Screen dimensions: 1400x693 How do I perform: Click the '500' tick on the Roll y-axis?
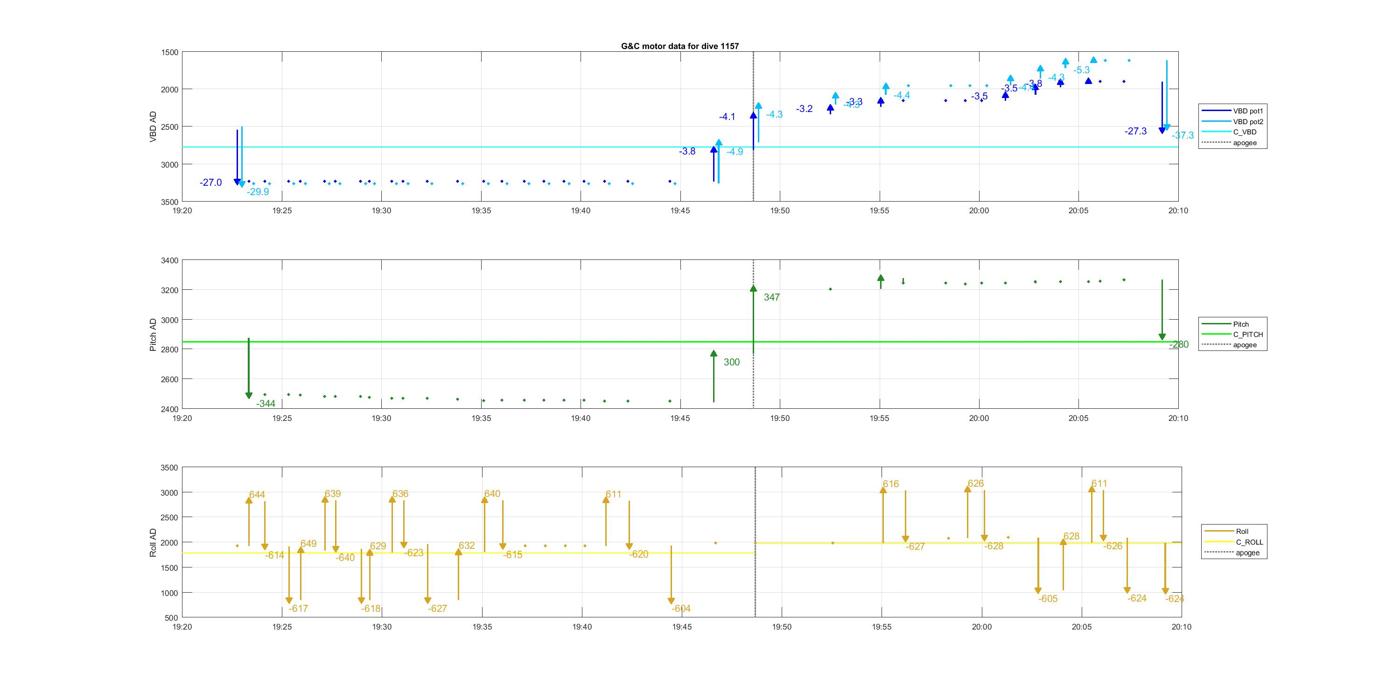[172, 618]
